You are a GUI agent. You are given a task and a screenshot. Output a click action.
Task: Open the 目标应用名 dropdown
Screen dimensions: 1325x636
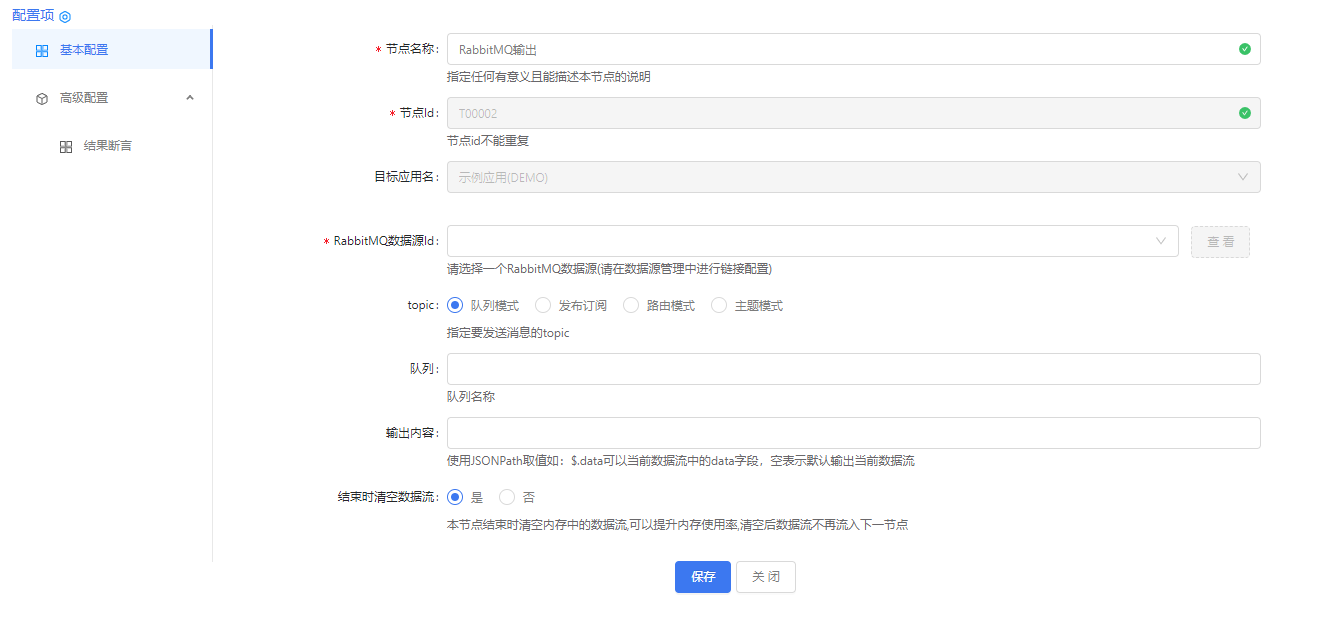click(x=852, y=177)
